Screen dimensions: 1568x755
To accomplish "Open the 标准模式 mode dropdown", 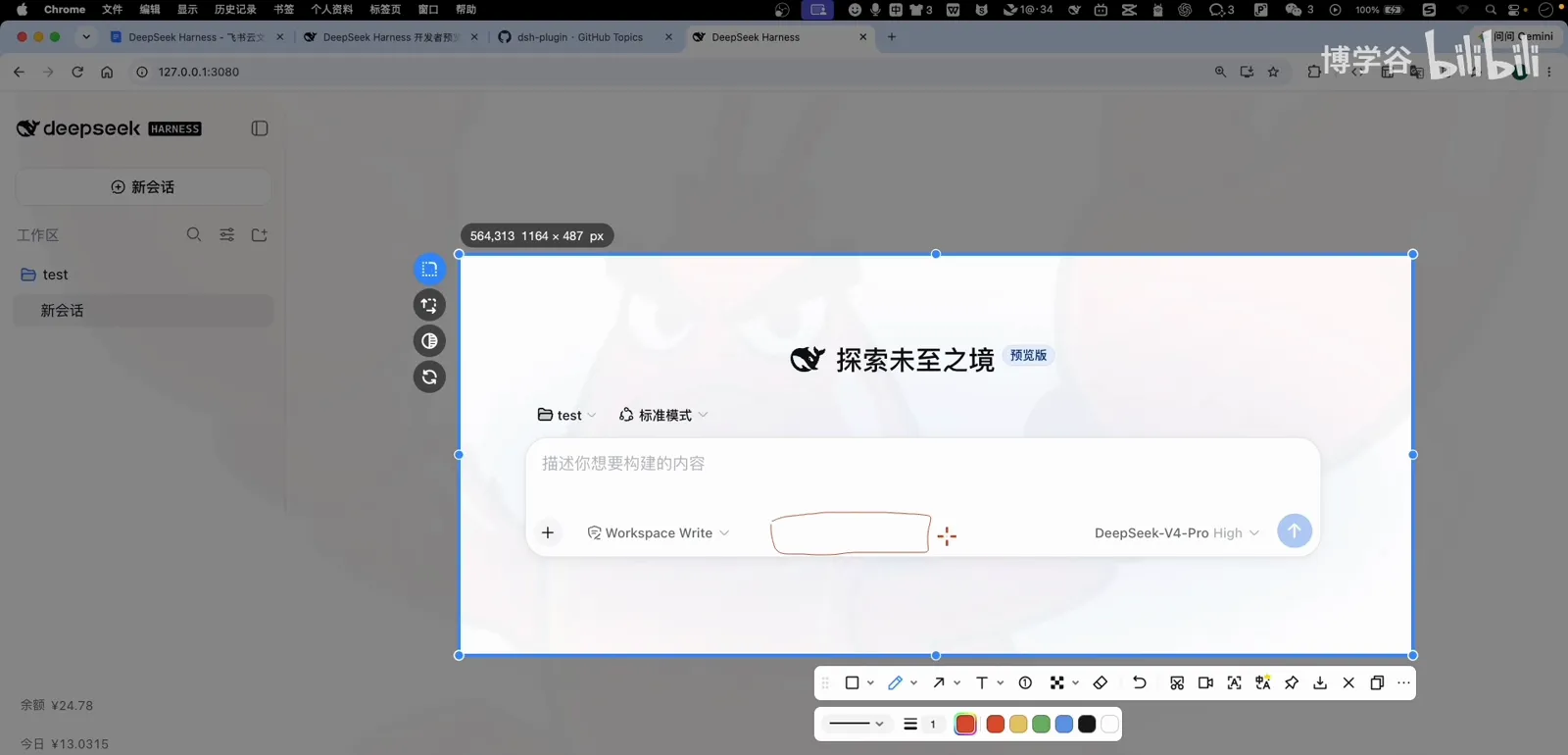I will [x=663, y=415].
